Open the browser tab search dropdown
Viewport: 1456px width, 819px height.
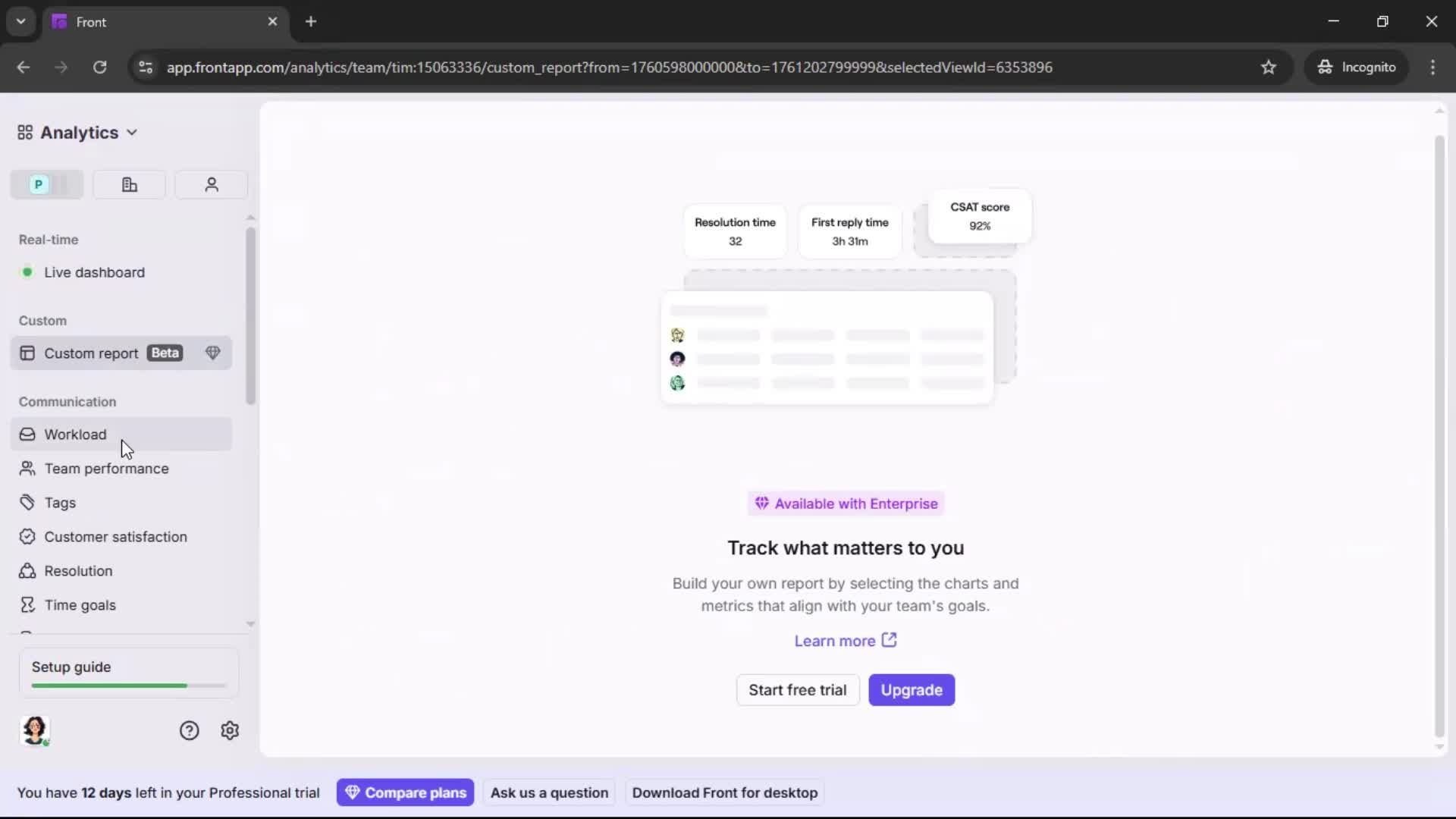coord(20,21)
